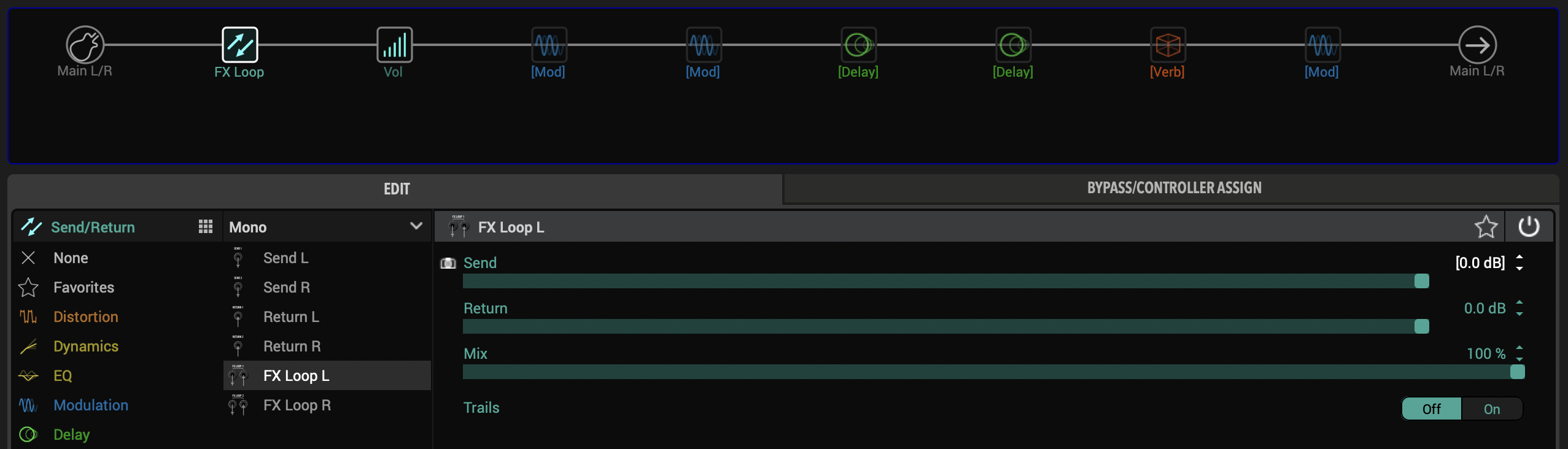
Task: Click the Return level slider
Action: coord(946,326)
